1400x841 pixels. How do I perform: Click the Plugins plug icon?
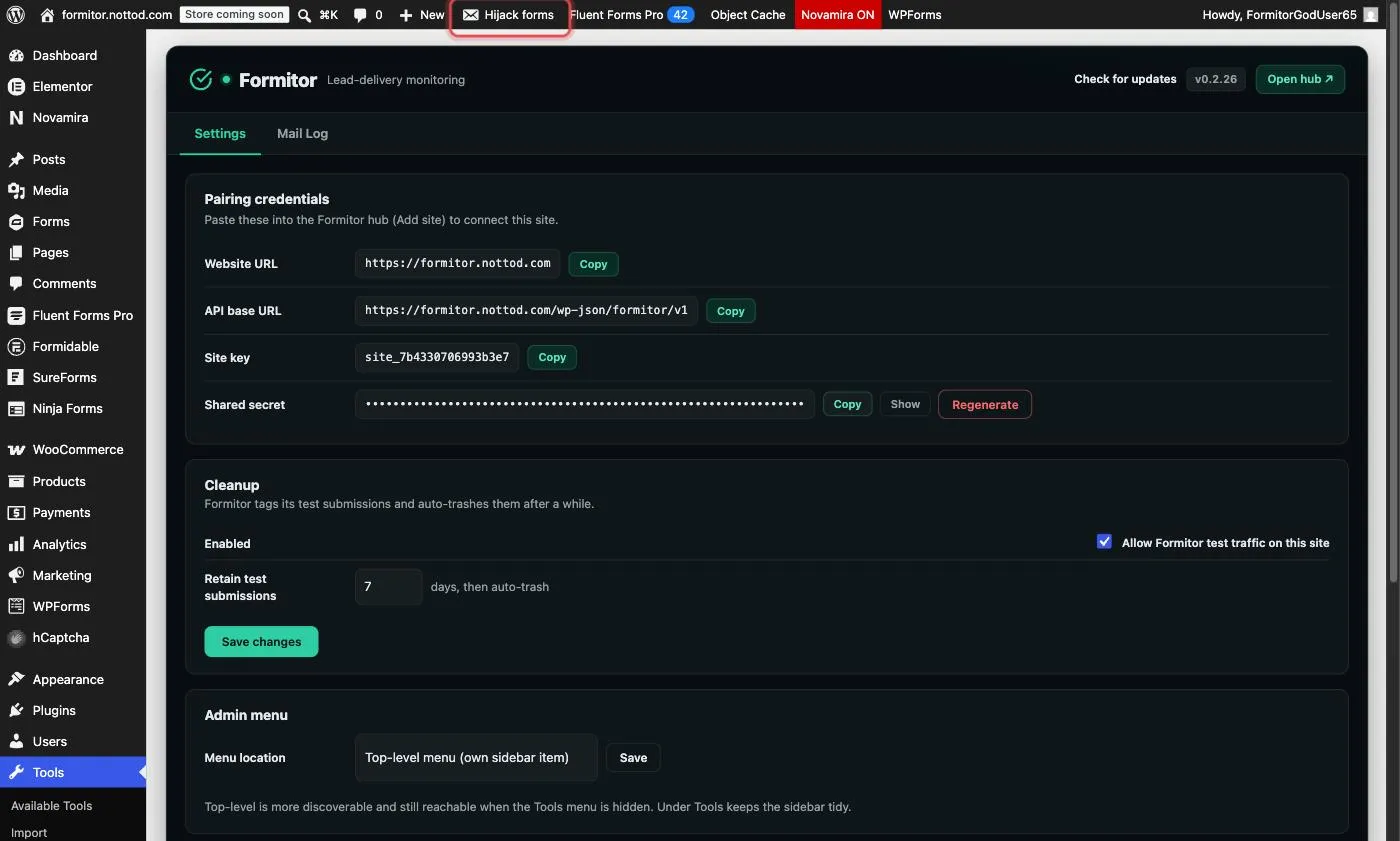(16, 710)
